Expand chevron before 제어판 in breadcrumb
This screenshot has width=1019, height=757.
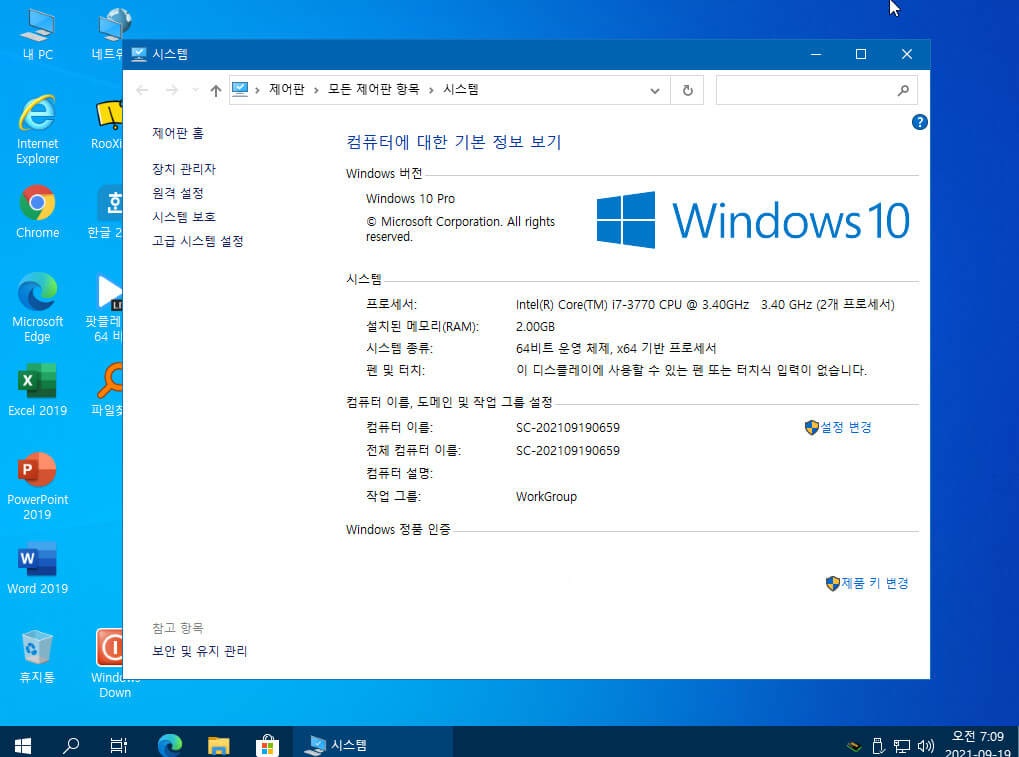click(257, 90)
